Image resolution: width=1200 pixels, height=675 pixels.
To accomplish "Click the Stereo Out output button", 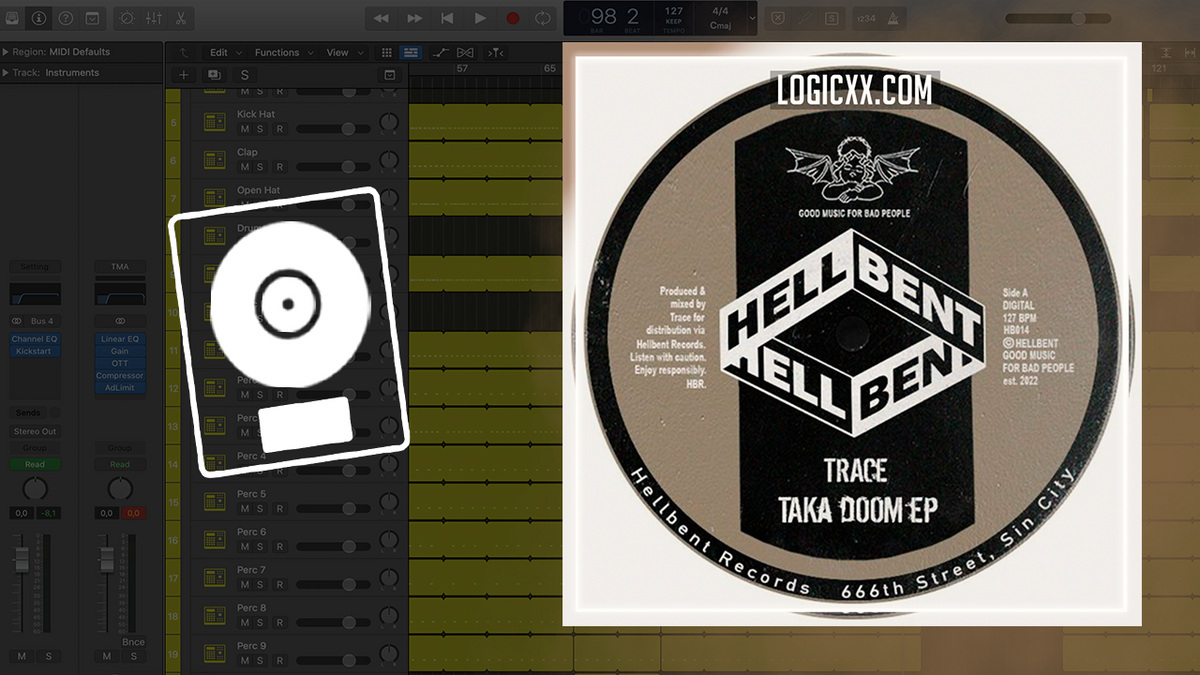I will (x=34, y=431).
